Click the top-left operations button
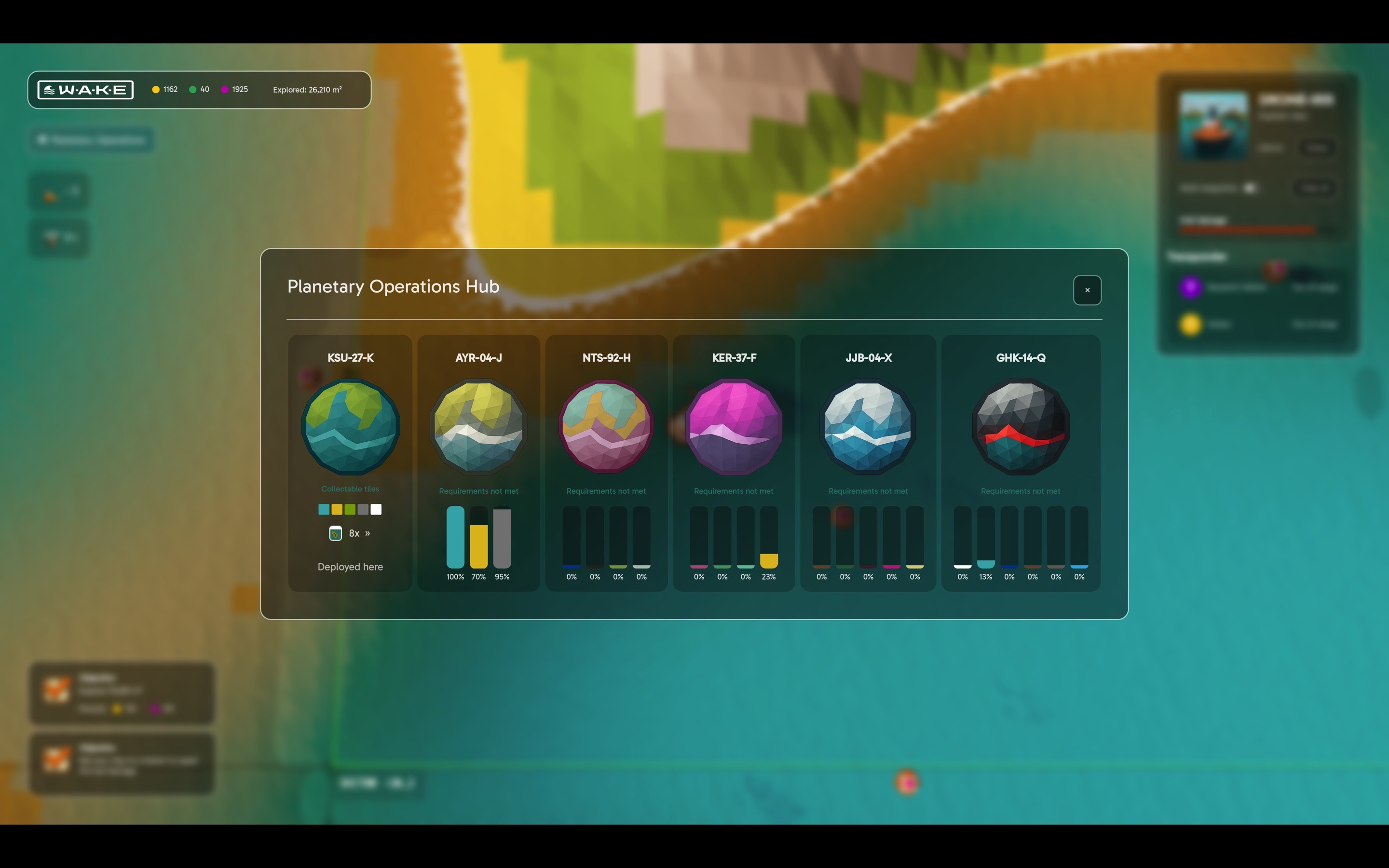 [91, 139]
